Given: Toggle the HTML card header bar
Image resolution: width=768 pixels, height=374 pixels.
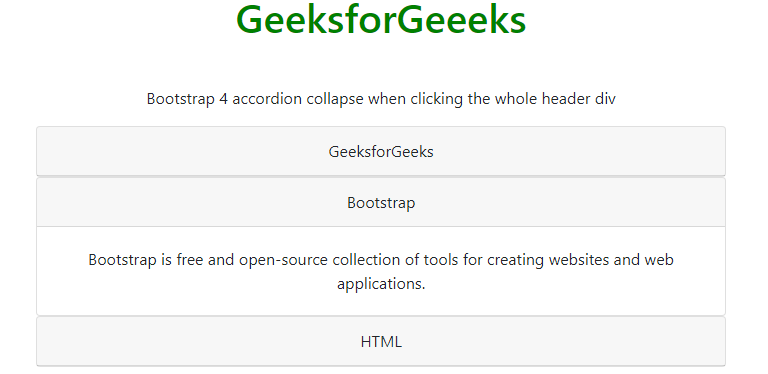Looking at the screenshot, I should click(x=381, y=341).
